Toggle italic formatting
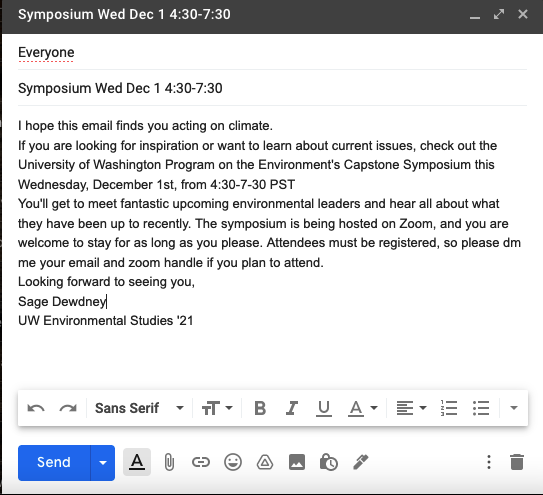The height and width of the screenshot is (495, 543). point(292,408)
